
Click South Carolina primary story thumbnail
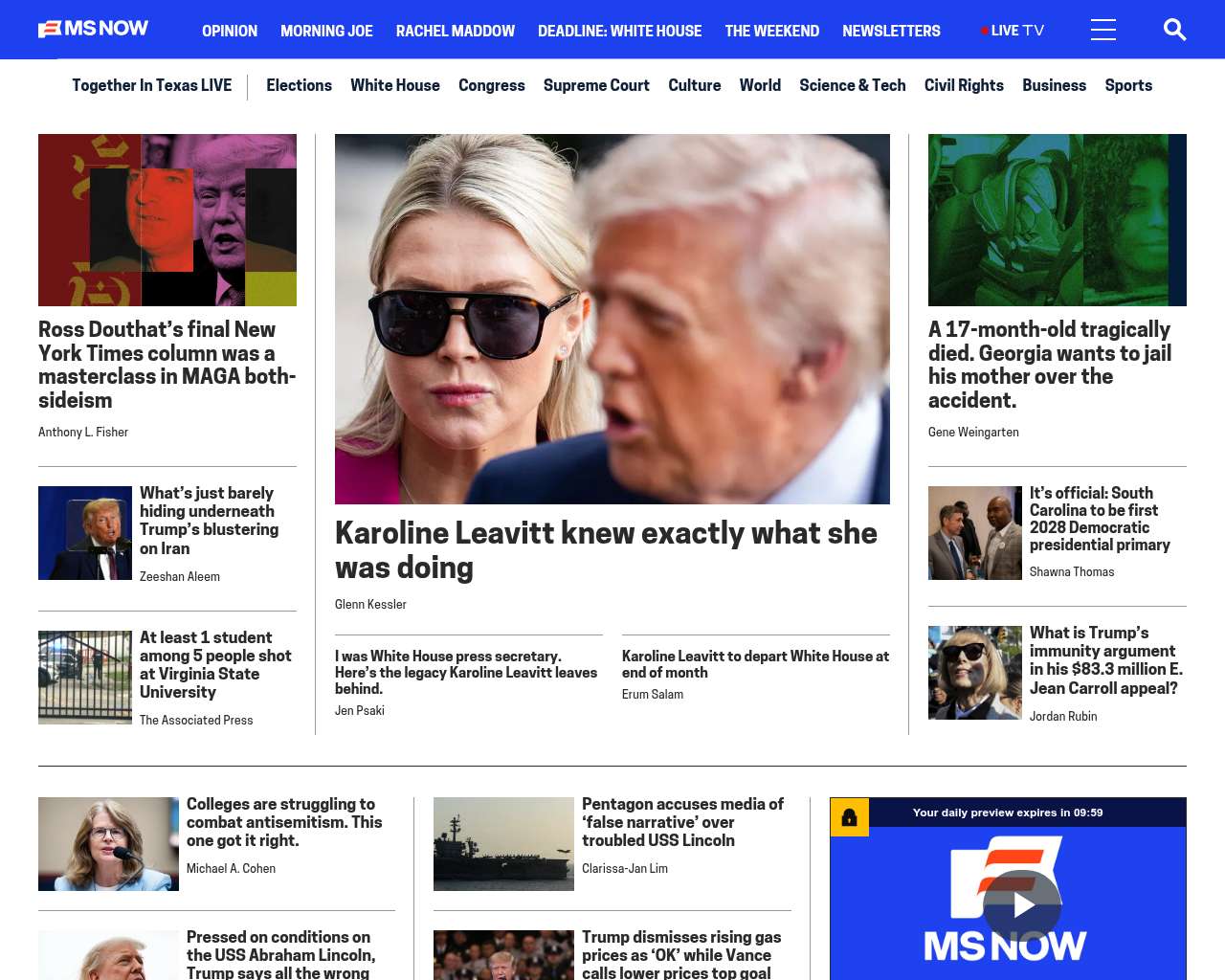tap(975, 533)
